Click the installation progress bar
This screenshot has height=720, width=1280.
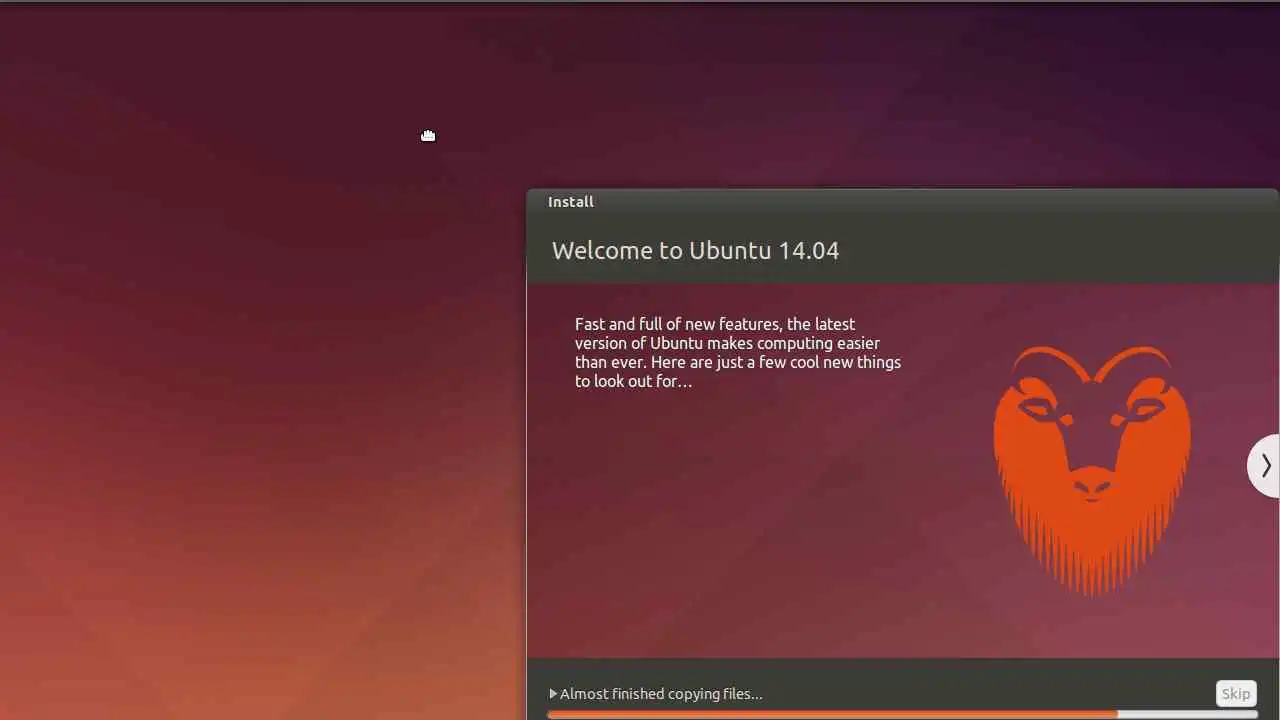[x=902, y=714]
